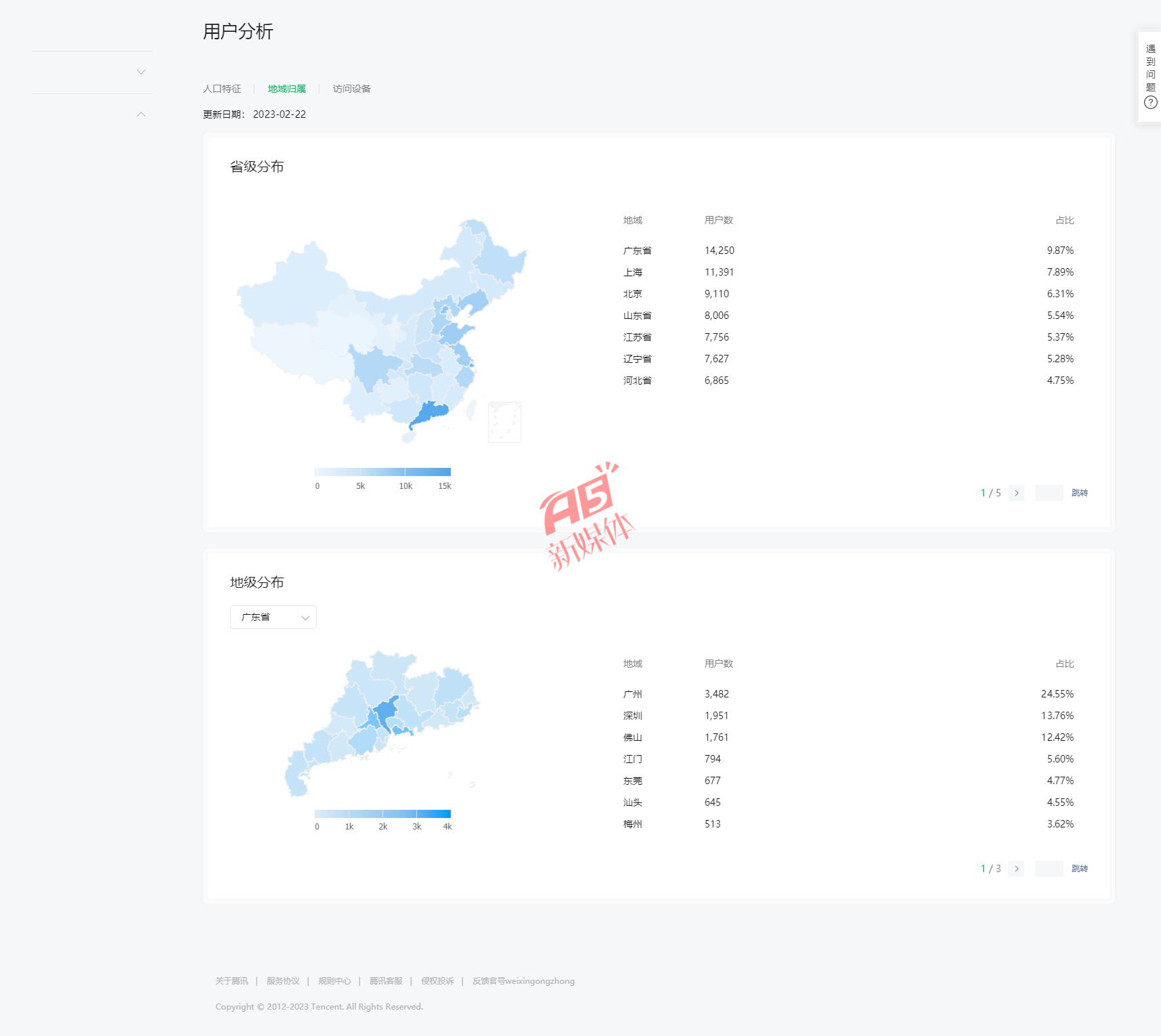The image size is (1161, 1036).
Task: Open the 服务协议 footer link
Action: (283, 981)
